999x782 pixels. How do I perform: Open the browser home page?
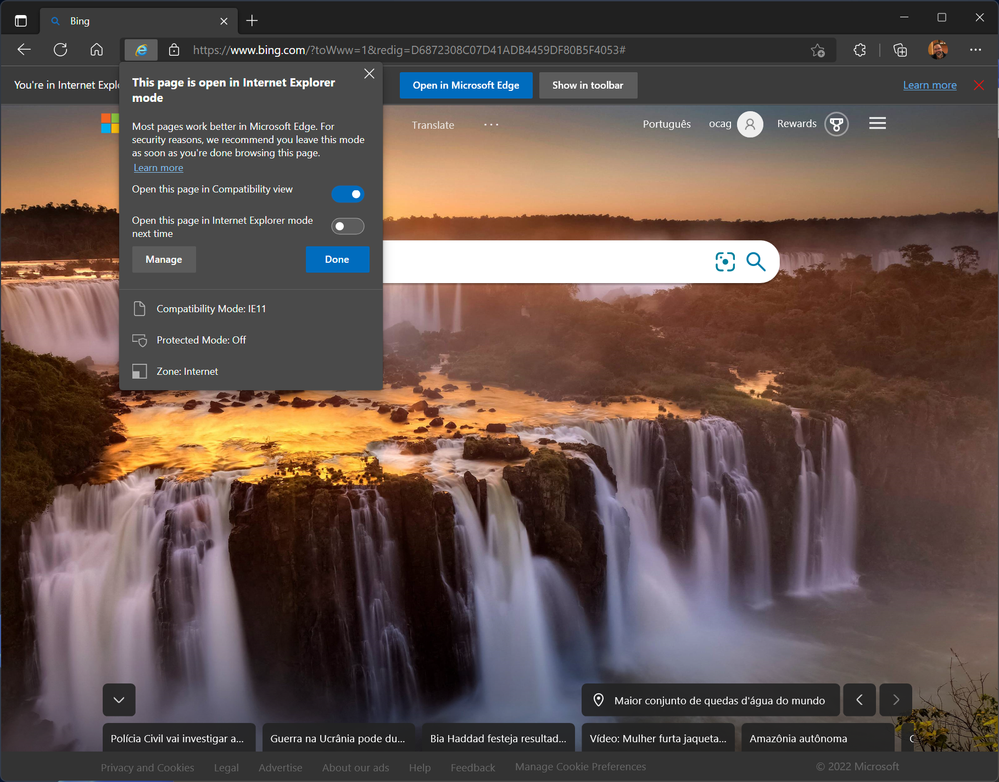click(96, 50)
